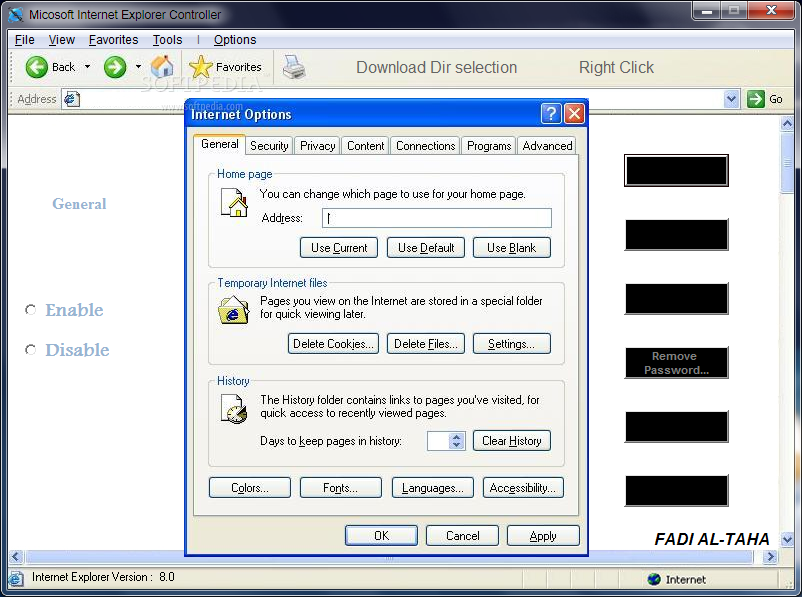This screenshot has height=597, width=802.
Task: Click the Delete Files button
Action: coord(426,344)
